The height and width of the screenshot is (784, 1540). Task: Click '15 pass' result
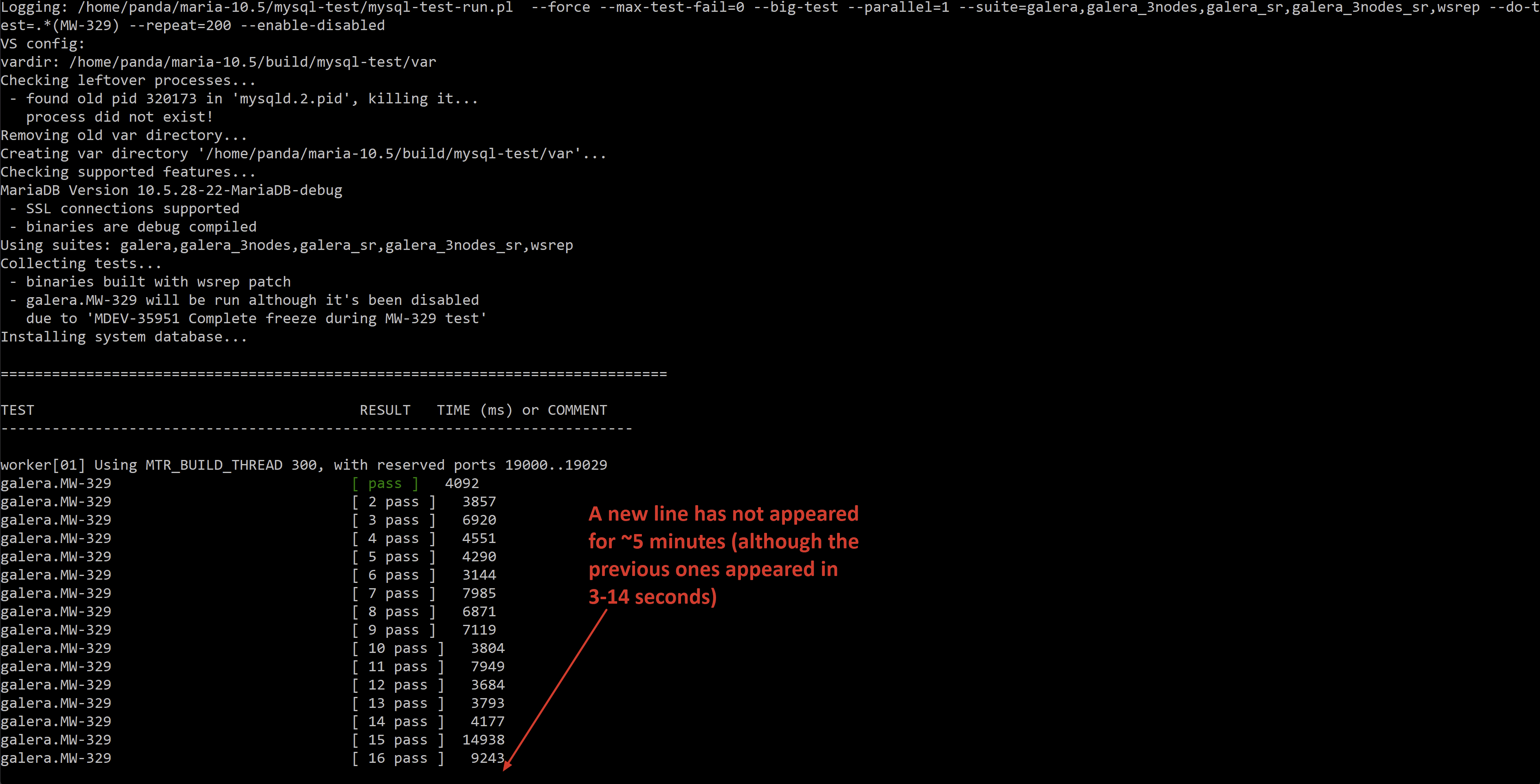pos(398,740)
